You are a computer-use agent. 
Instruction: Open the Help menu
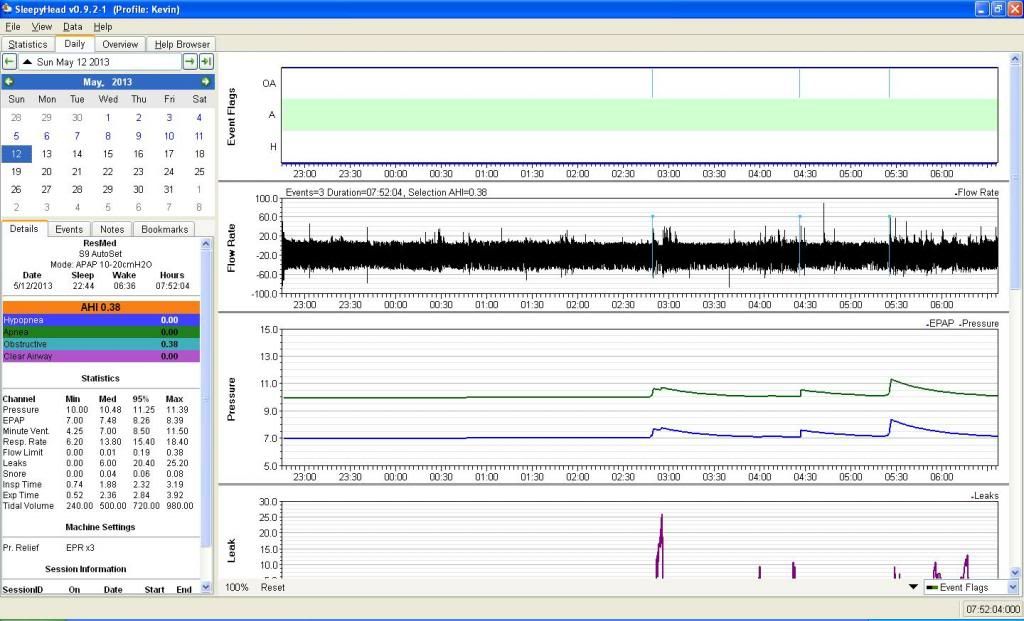(103, 27)
